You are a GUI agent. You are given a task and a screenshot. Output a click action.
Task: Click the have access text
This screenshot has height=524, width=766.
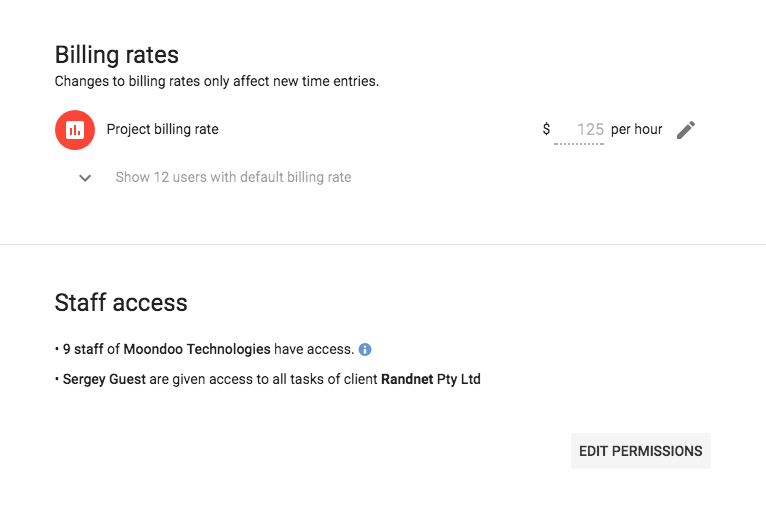pos(314,349)
